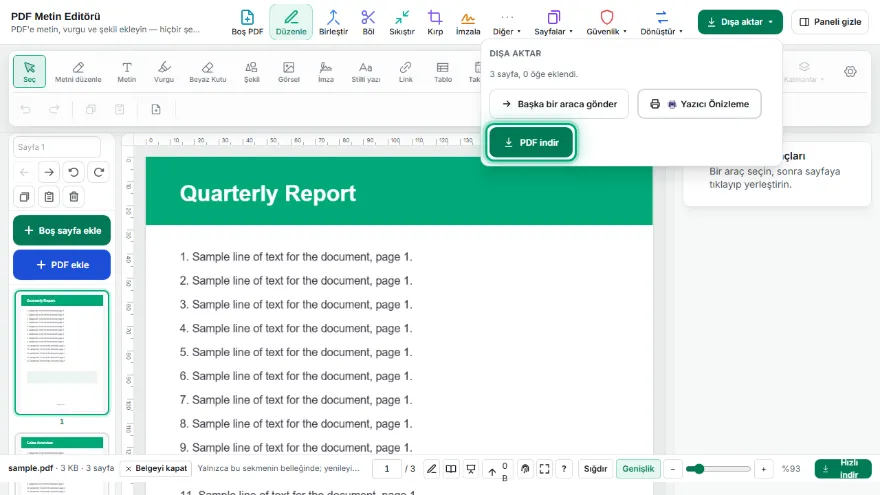The image size is (880, 495).
Task: Expand the Güvenlik dropdown menu
Action: [x=606, y=22]
